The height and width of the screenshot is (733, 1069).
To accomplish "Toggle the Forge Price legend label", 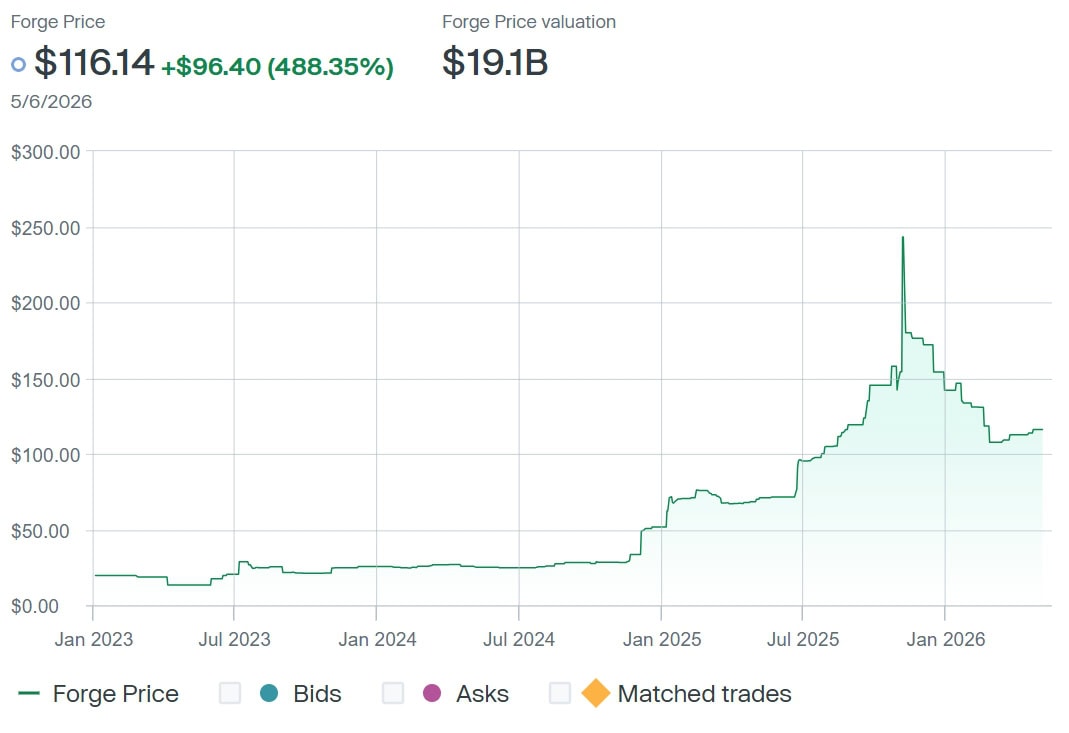I will click(115, 693).
